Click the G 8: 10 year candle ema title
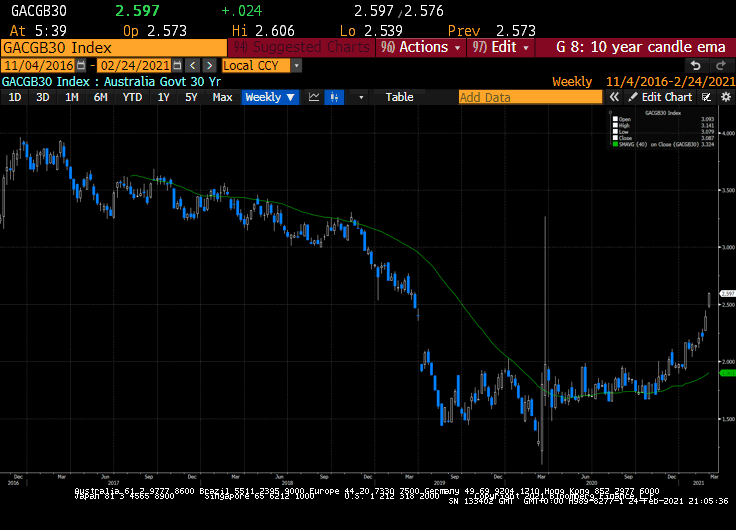Screen dimensions: 736x530 [641, 47]
